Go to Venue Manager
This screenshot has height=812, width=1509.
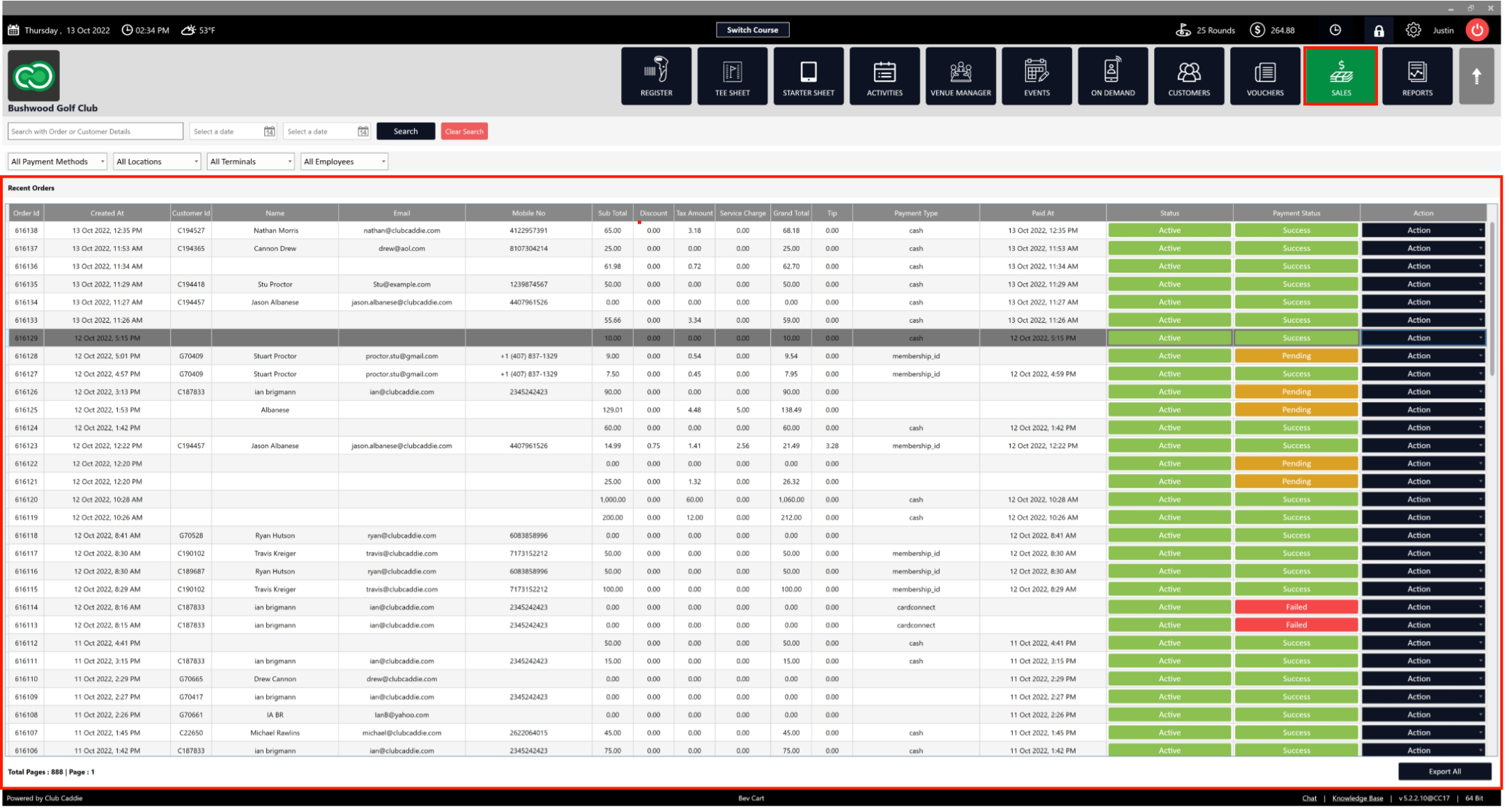960,76
